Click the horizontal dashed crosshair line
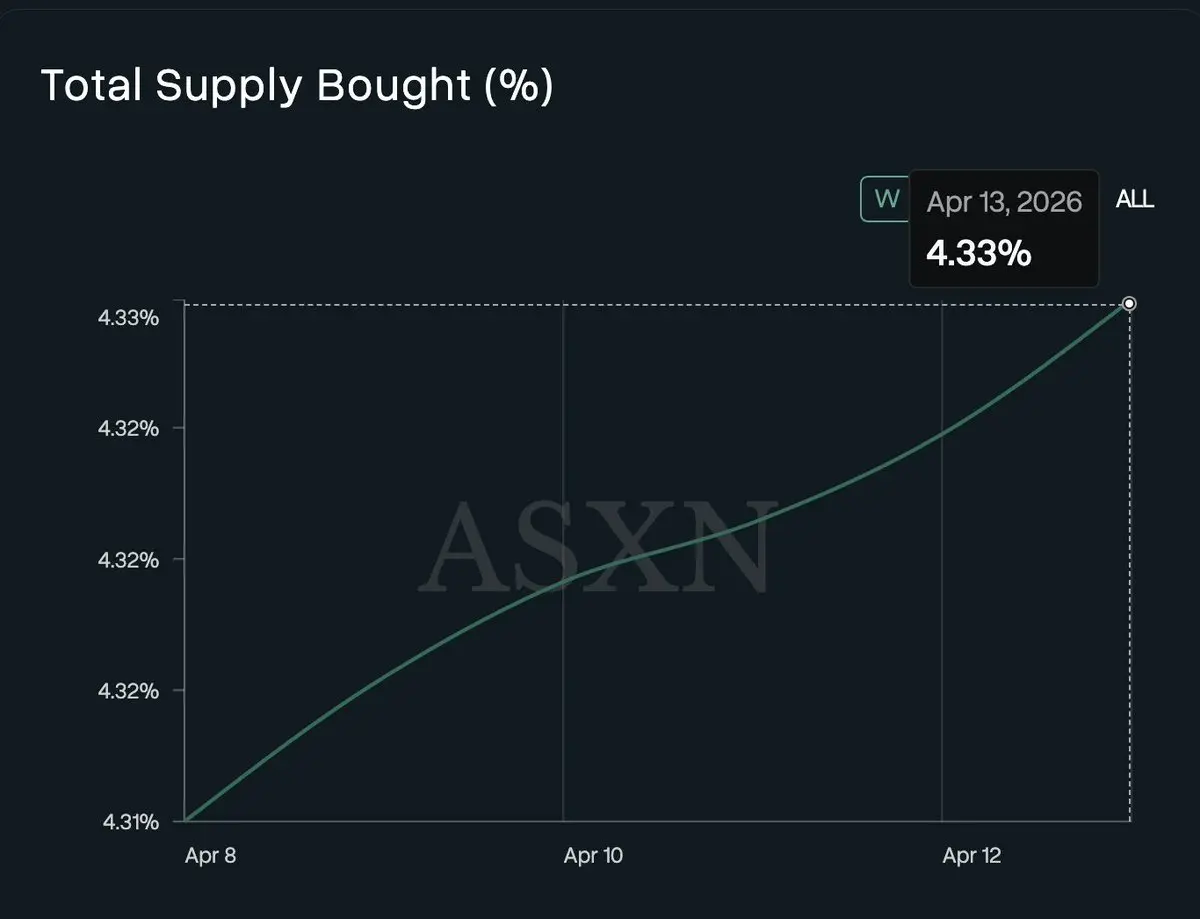Viewport: 1200px width, 919px height. 650,304
